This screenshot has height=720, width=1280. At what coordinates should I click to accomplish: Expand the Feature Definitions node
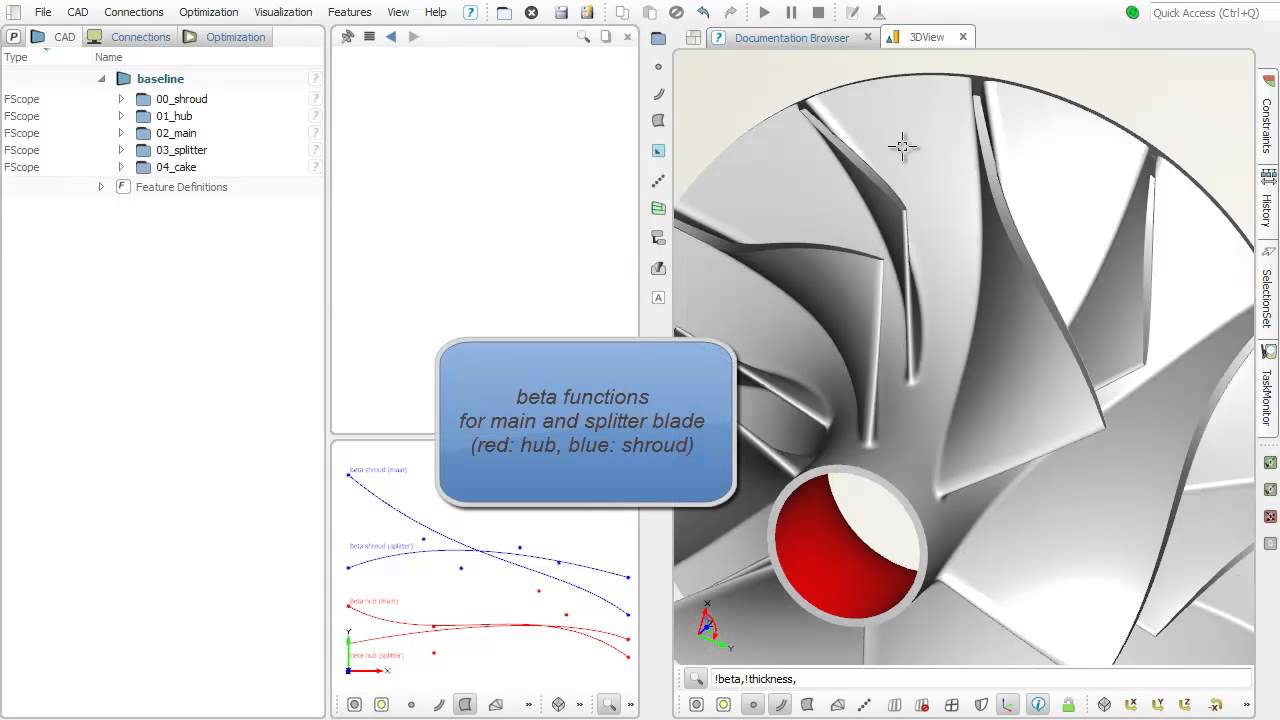(x=101, y=187)
